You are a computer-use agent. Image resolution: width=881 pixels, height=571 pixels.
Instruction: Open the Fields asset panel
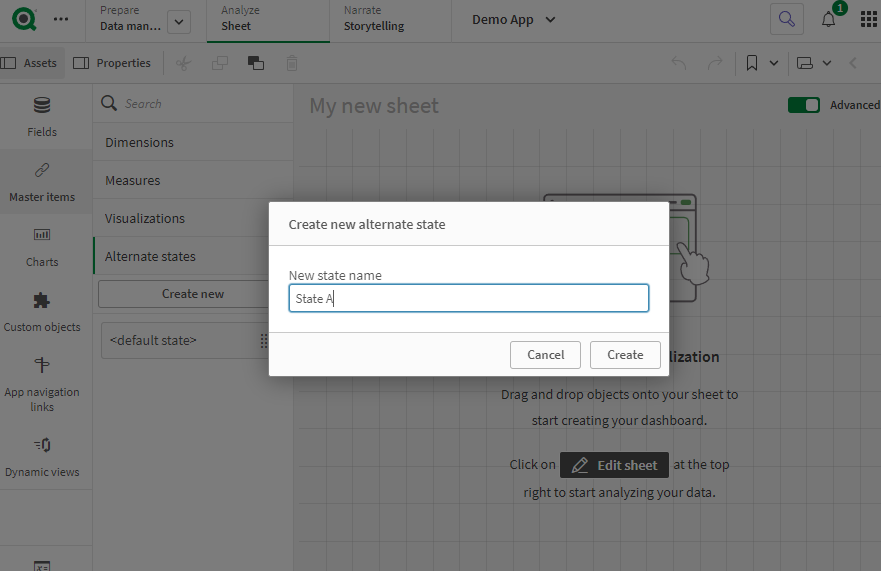coord(42,117)
